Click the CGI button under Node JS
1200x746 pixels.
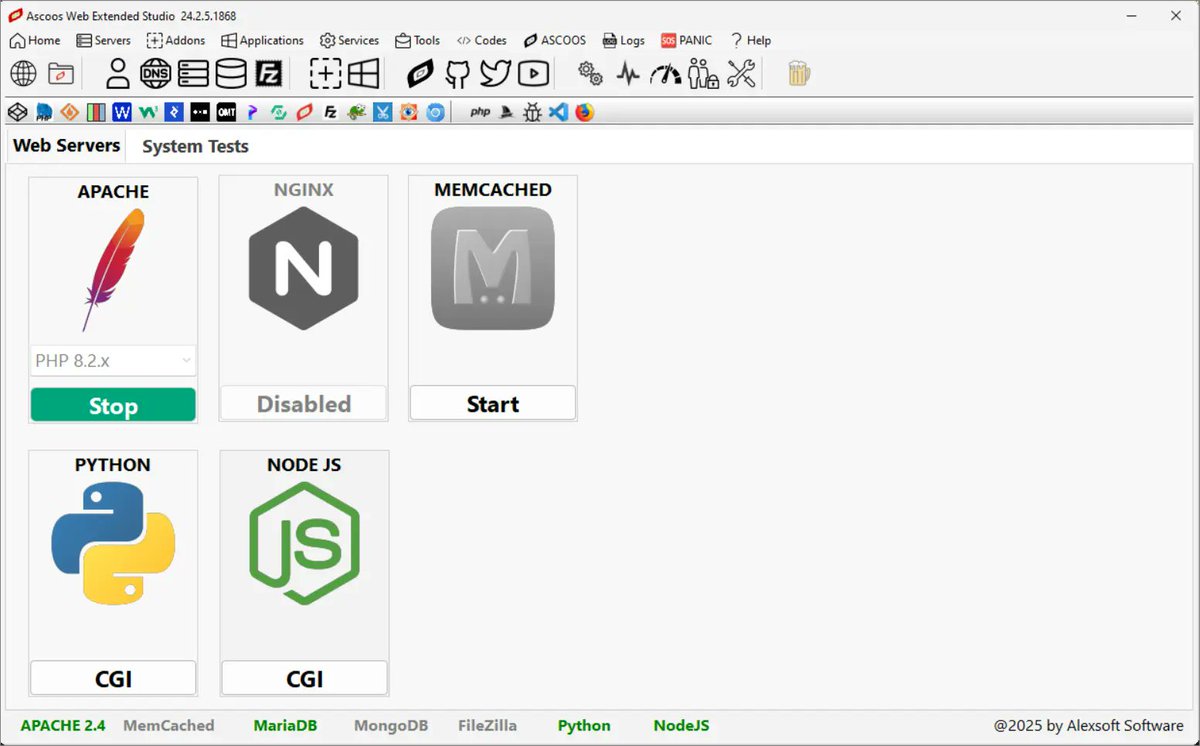[304, 678]
